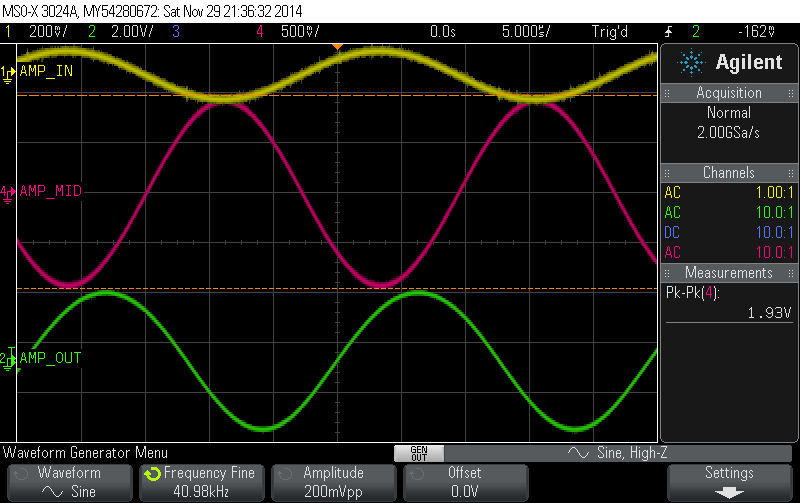Viewport: 800px width, 503px height.
Task: Click the GEN OUT indicator icon
Action: (418, 453)
